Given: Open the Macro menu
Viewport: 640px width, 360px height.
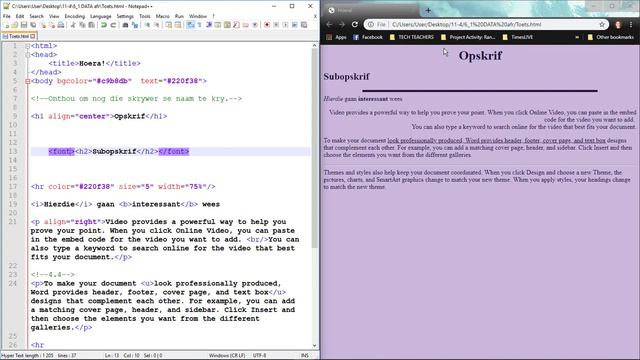Looking at the screenshot, I should click(162, 16).
